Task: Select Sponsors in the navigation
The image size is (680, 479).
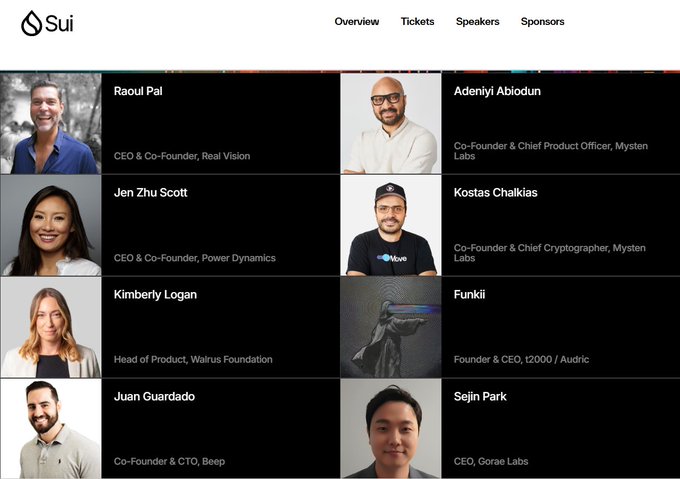Action: tap(543, 22)
